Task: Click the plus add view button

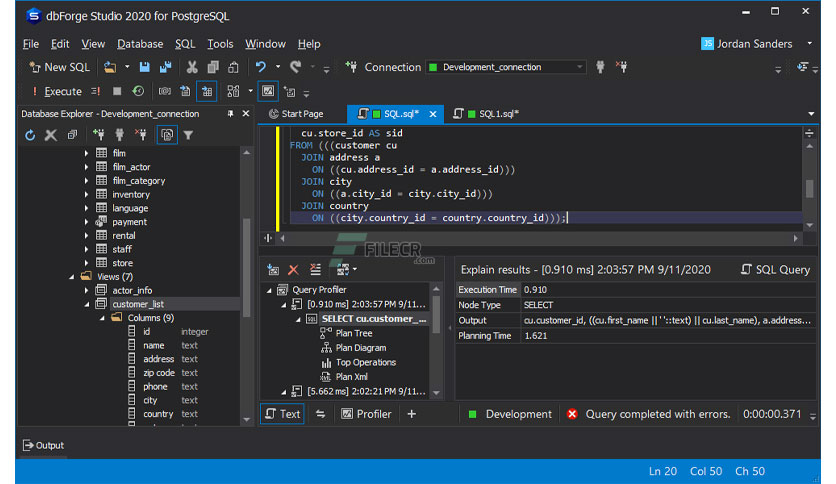Action: (412, 414)
